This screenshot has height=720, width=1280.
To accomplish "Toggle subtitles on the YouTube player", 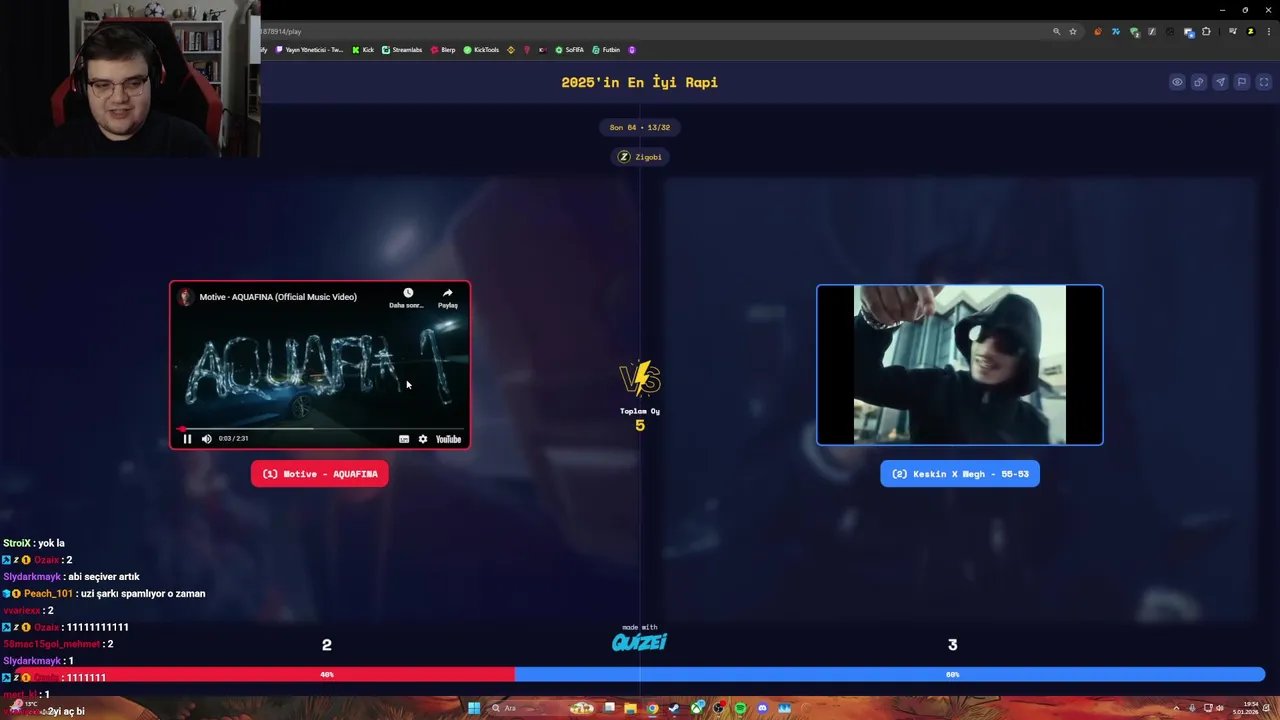I will pos(404,439).
